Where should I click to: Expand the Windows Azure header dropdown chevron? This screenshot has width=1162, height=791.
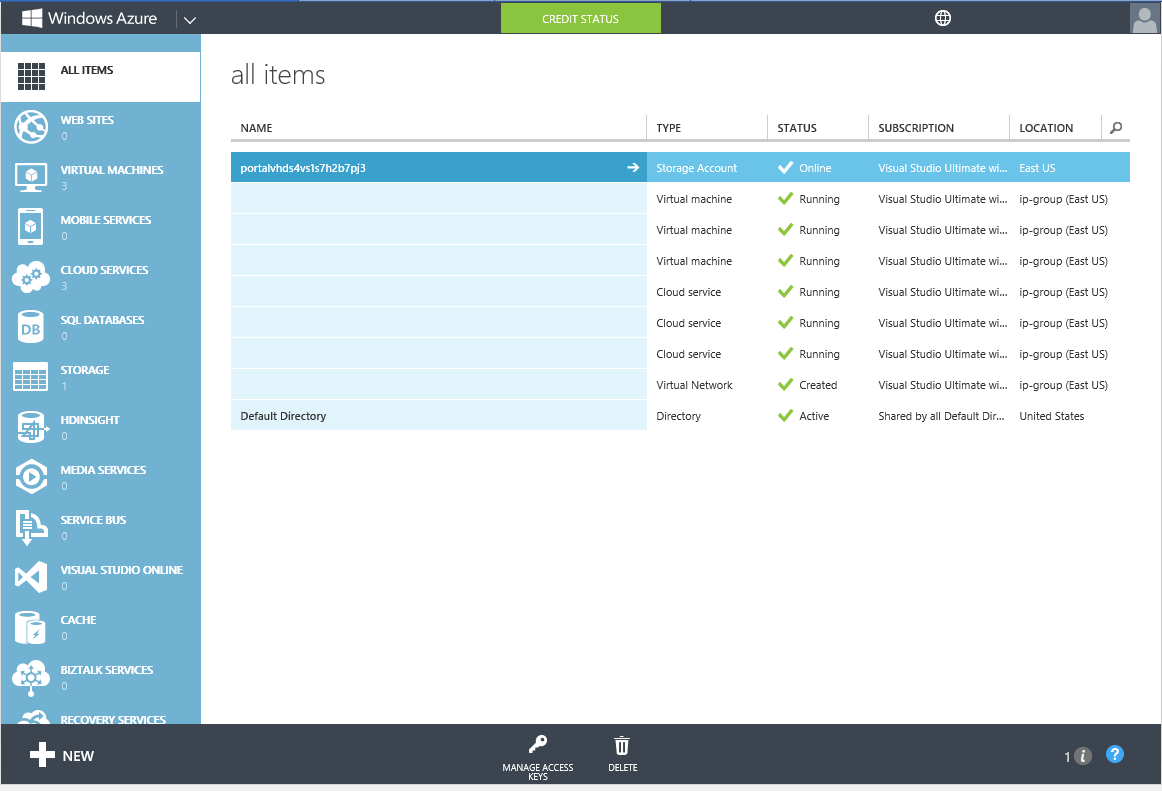[x=190, y=20]
